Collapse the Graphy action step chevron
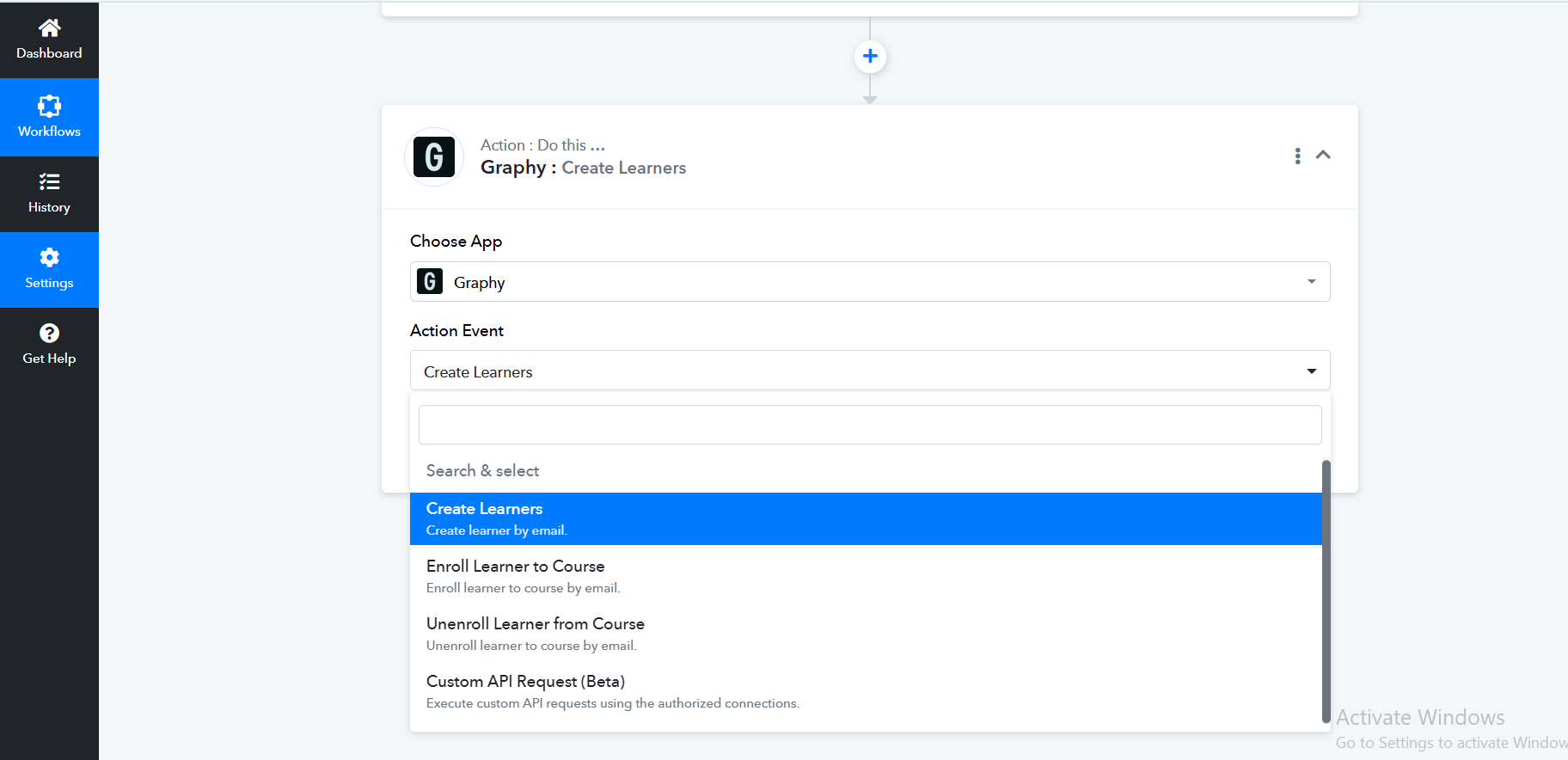The height and width of the screenshot is (760, 1568). click(x=1323, y=156)
